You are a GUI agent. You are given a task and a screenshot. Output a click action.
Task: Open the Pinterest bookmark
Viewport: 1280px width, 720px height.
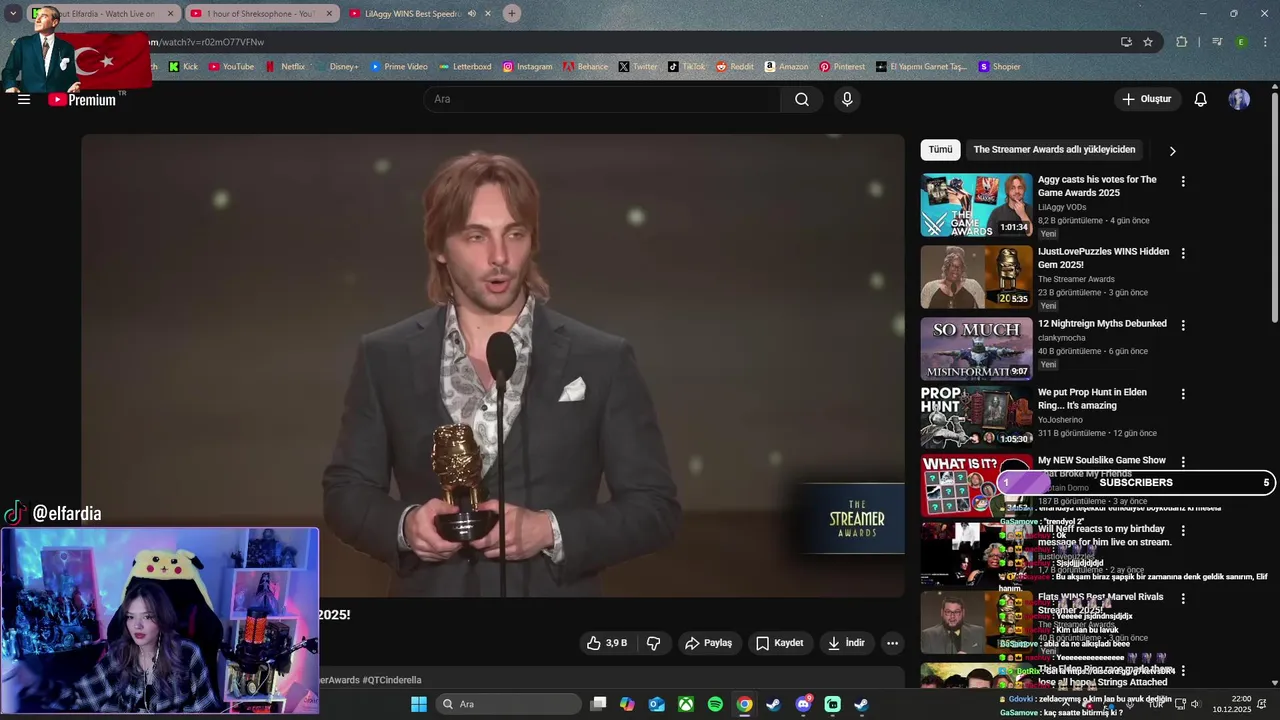[x=842, y=67]
